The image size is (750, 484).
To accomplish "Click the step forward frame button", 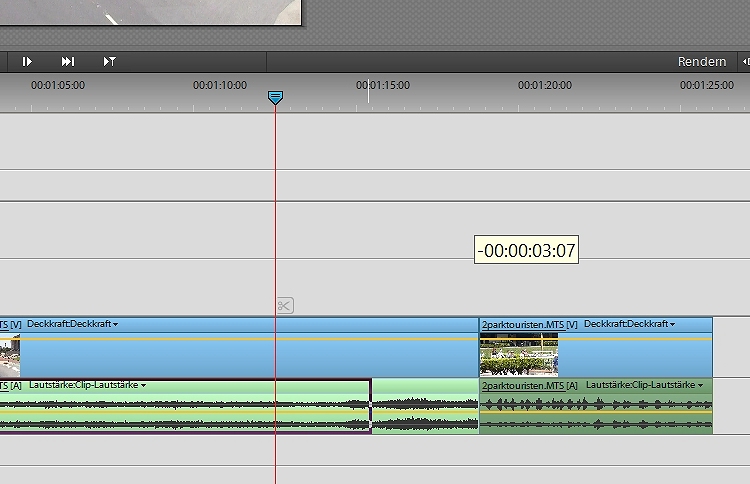I will pos(27,62).
